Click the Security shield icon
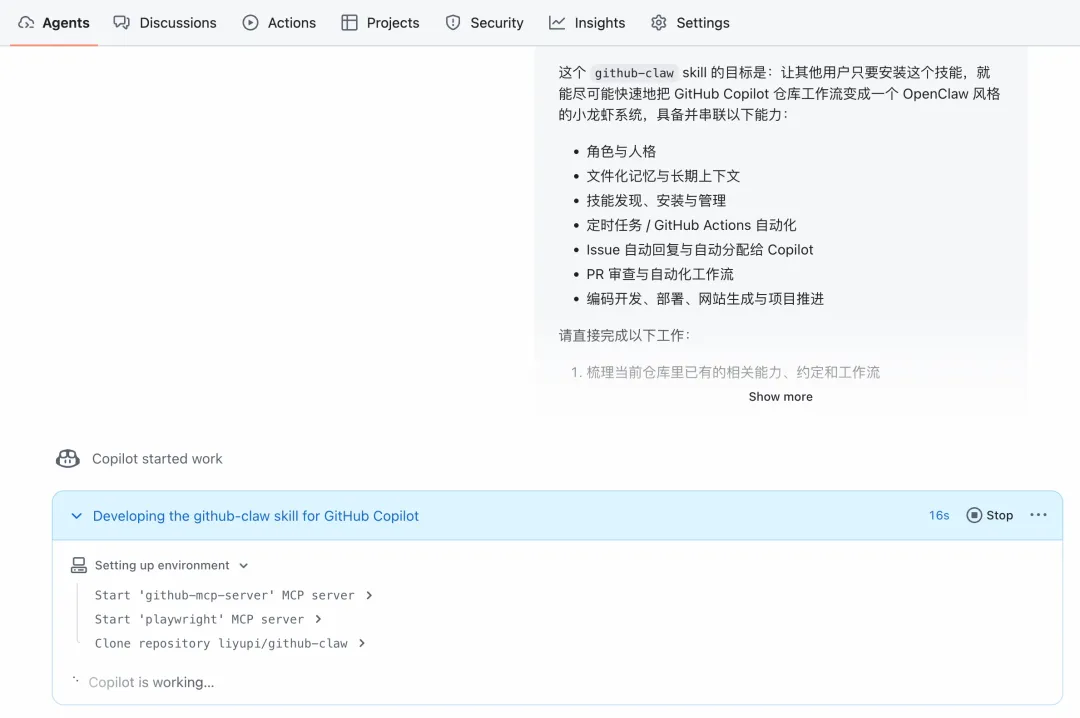The height and width of the screenshot is (718, 1080). pyautogui.click(x=451, y=22)
